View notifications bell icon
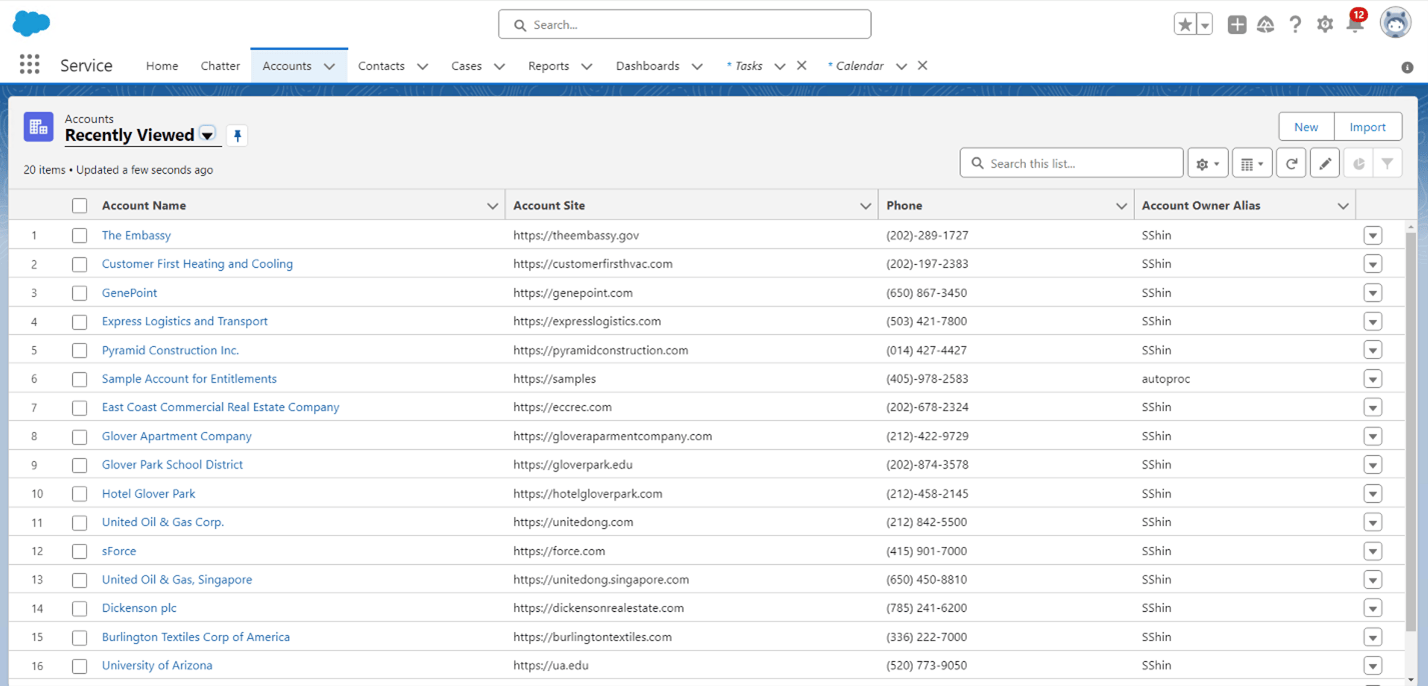 1355,25
